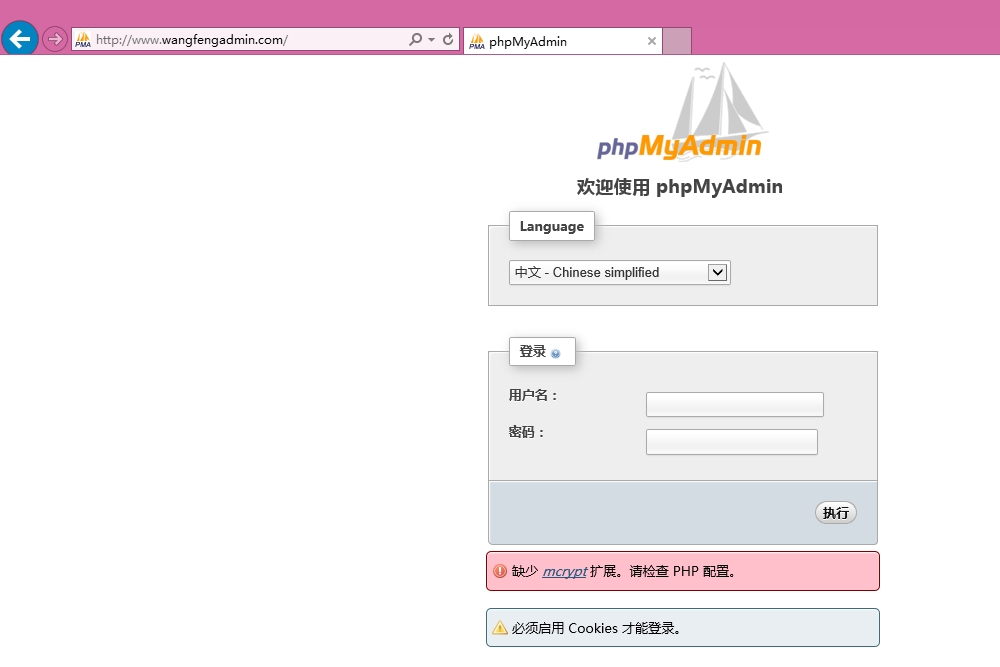Close the phpMyAdmin tab

(652, 41)
